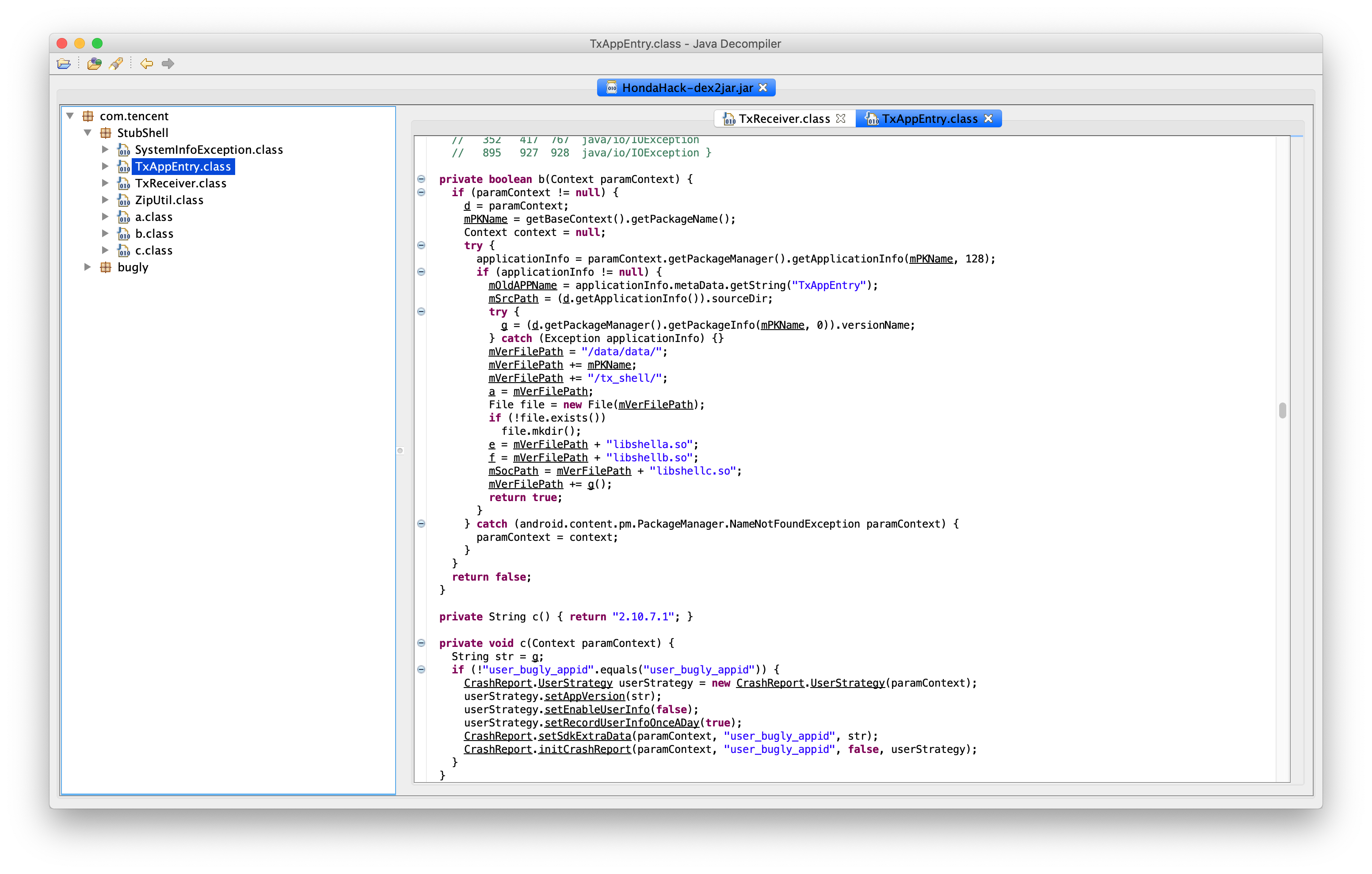Select TxReceiver.class in the tree
This screenshot has height=874, width=1372.
click(181, 183)
